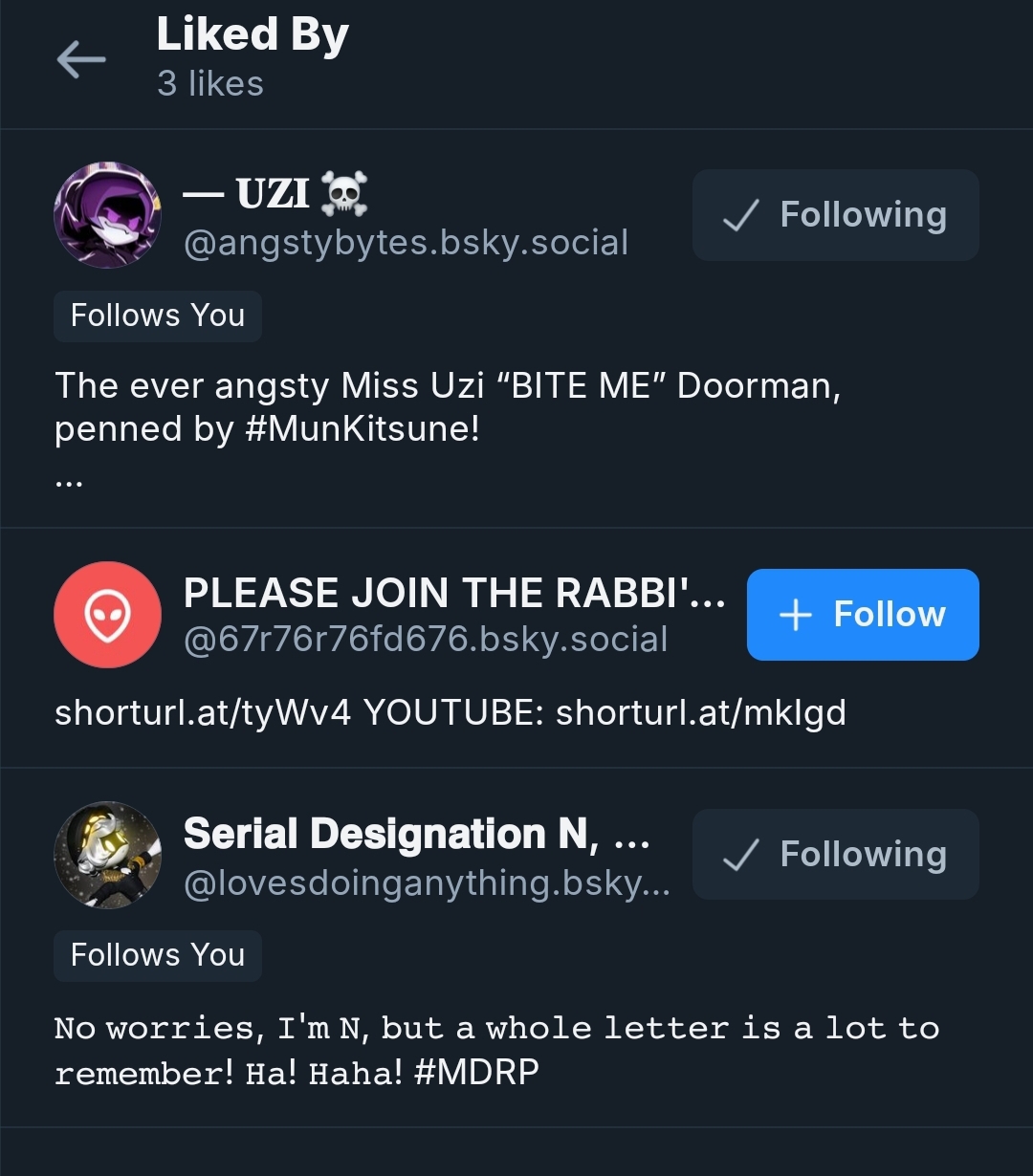Tap the plus icon on Follow button
This screenshot has width=1033, height=1176.
click(796, 615)
